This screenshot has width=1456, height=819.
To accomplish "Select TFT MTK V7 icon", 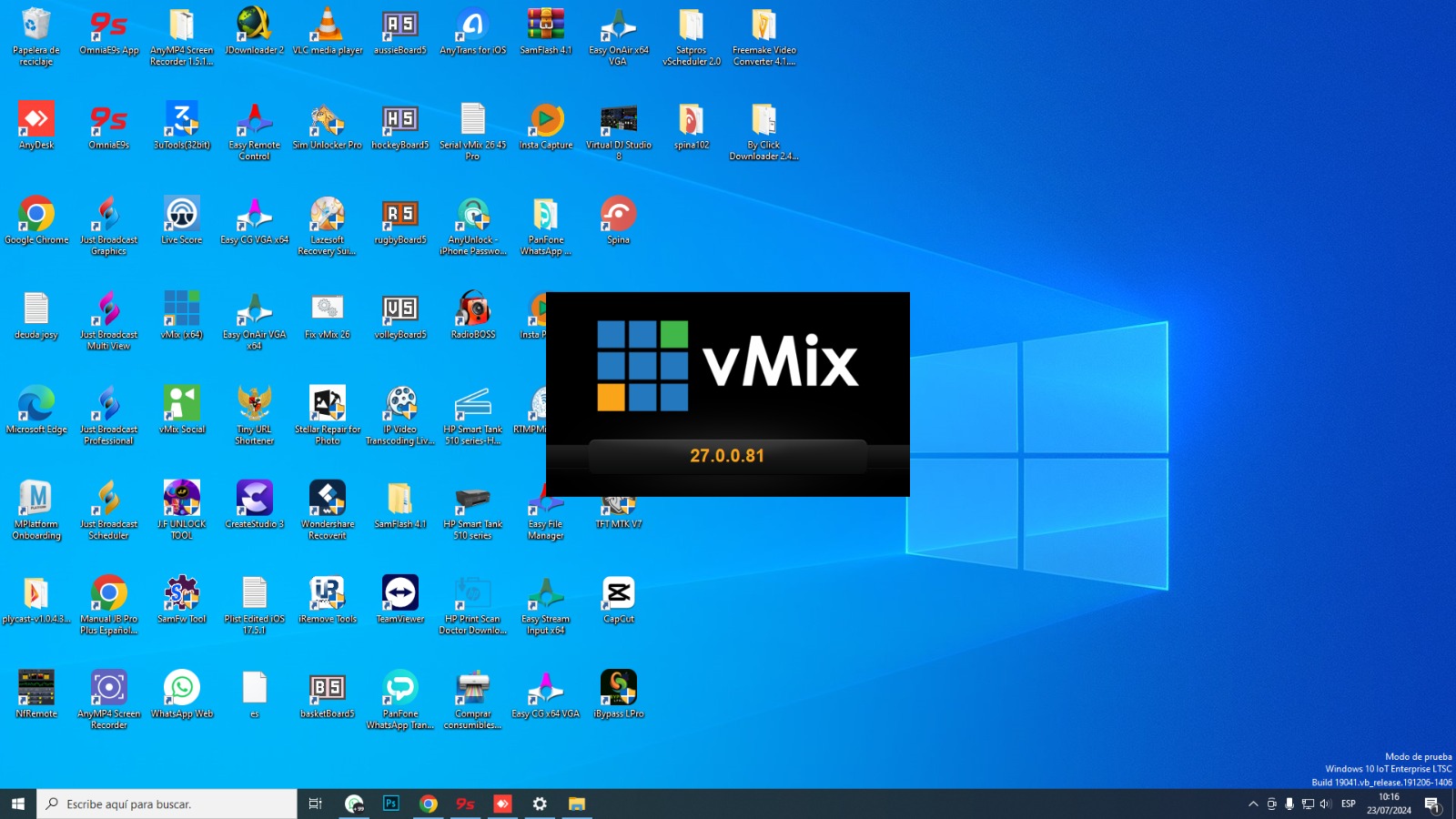I will click(x=619, y=510).
